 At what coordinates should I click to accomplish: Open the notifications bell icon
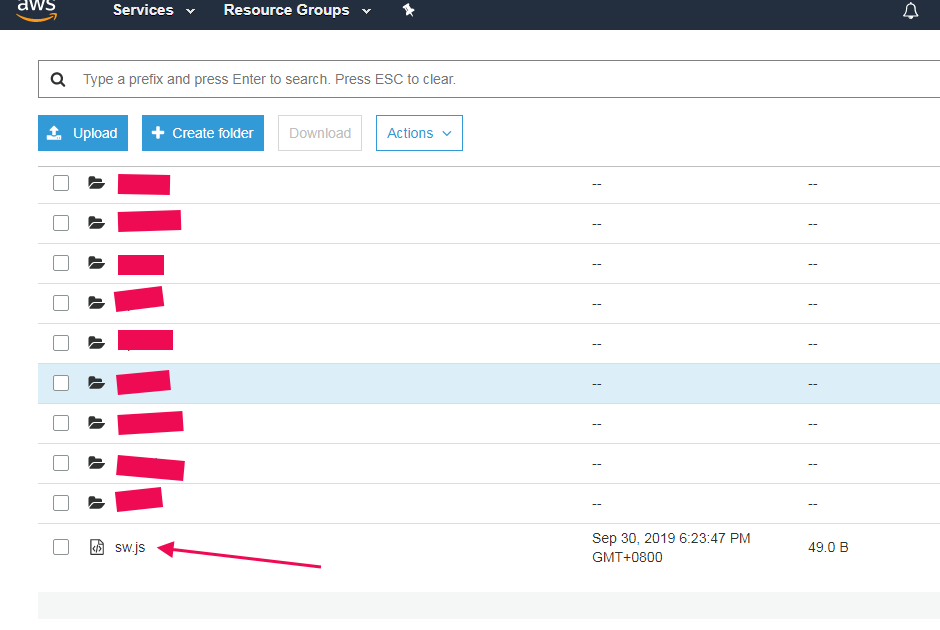(910, 11)
